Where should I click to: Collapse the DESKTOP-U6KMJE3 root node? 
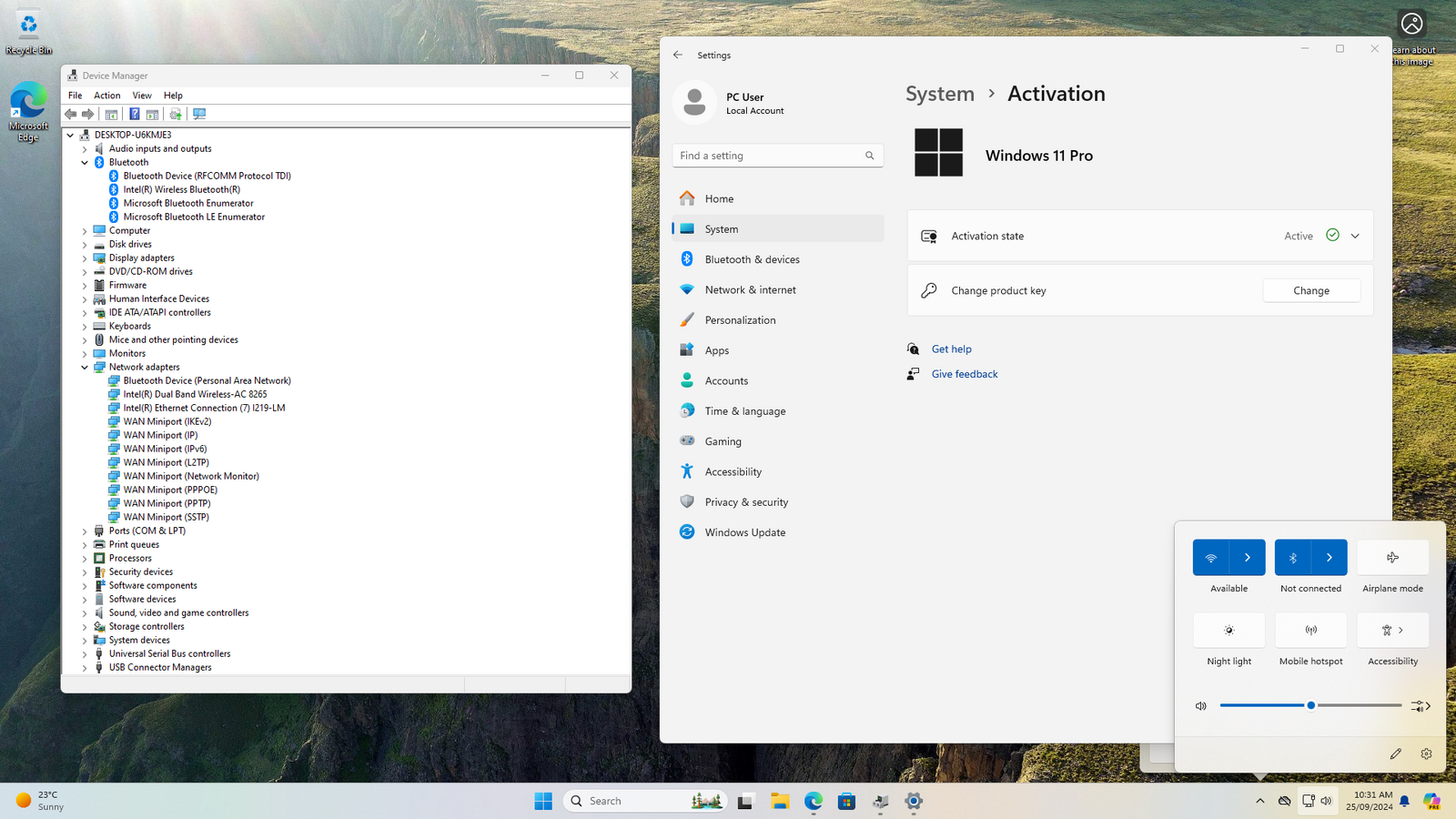[70, 136]
